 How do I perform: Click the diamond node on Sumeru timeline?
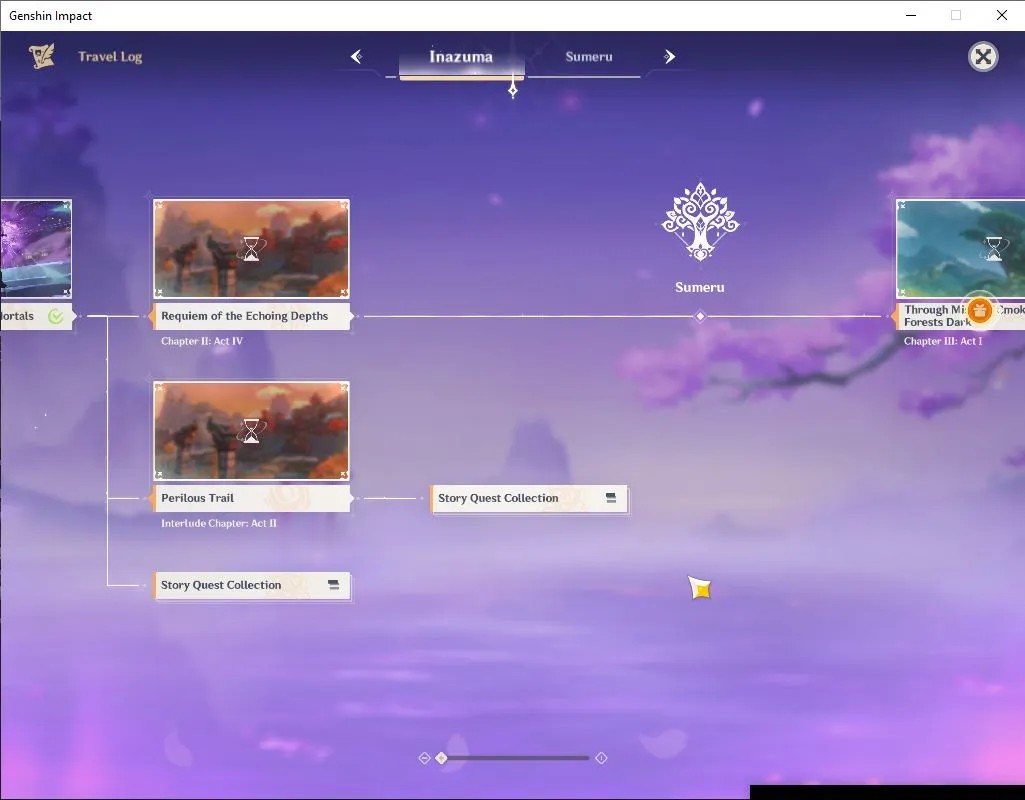pyautogui.click(x=700, y=316)
